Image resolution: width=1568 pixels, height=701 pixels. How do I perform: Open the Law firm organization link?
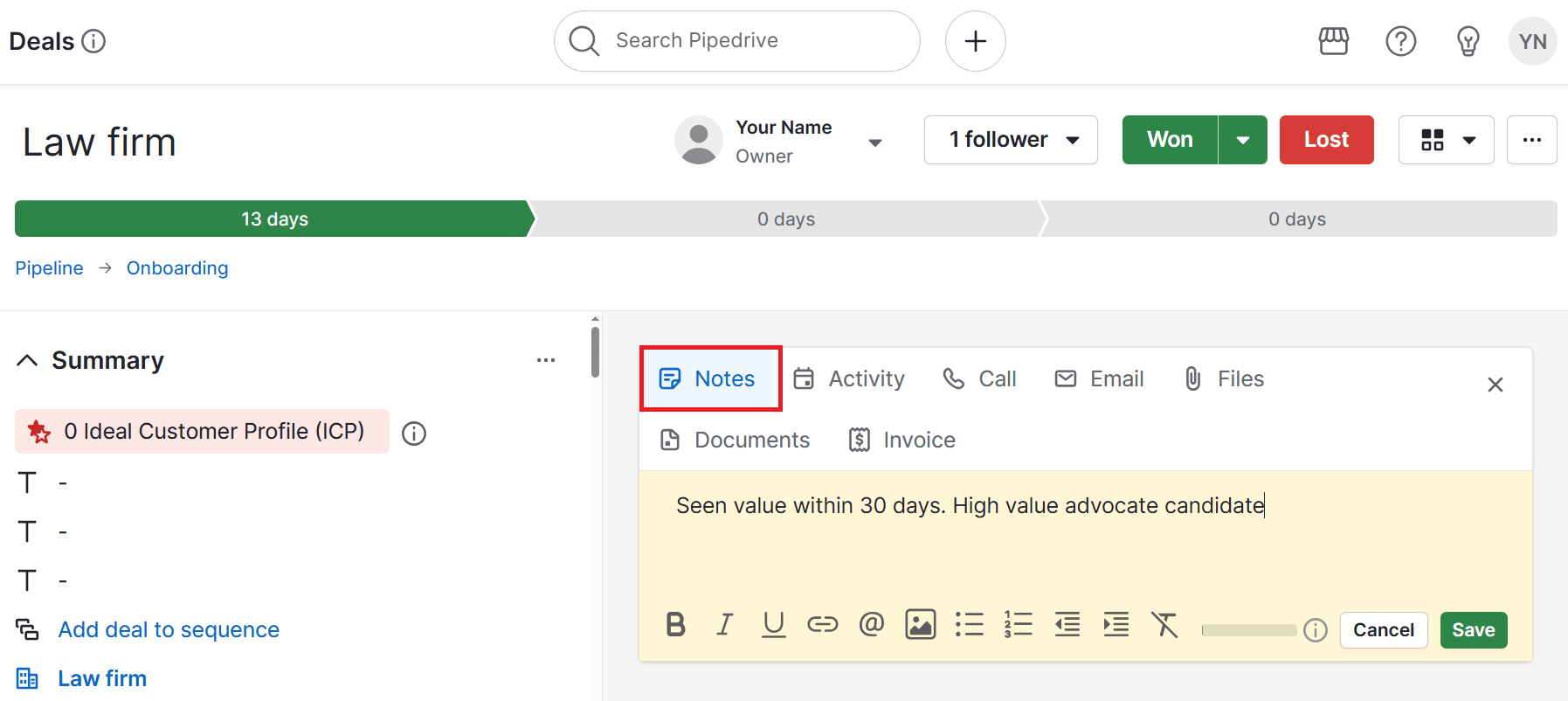coord(102,678)
